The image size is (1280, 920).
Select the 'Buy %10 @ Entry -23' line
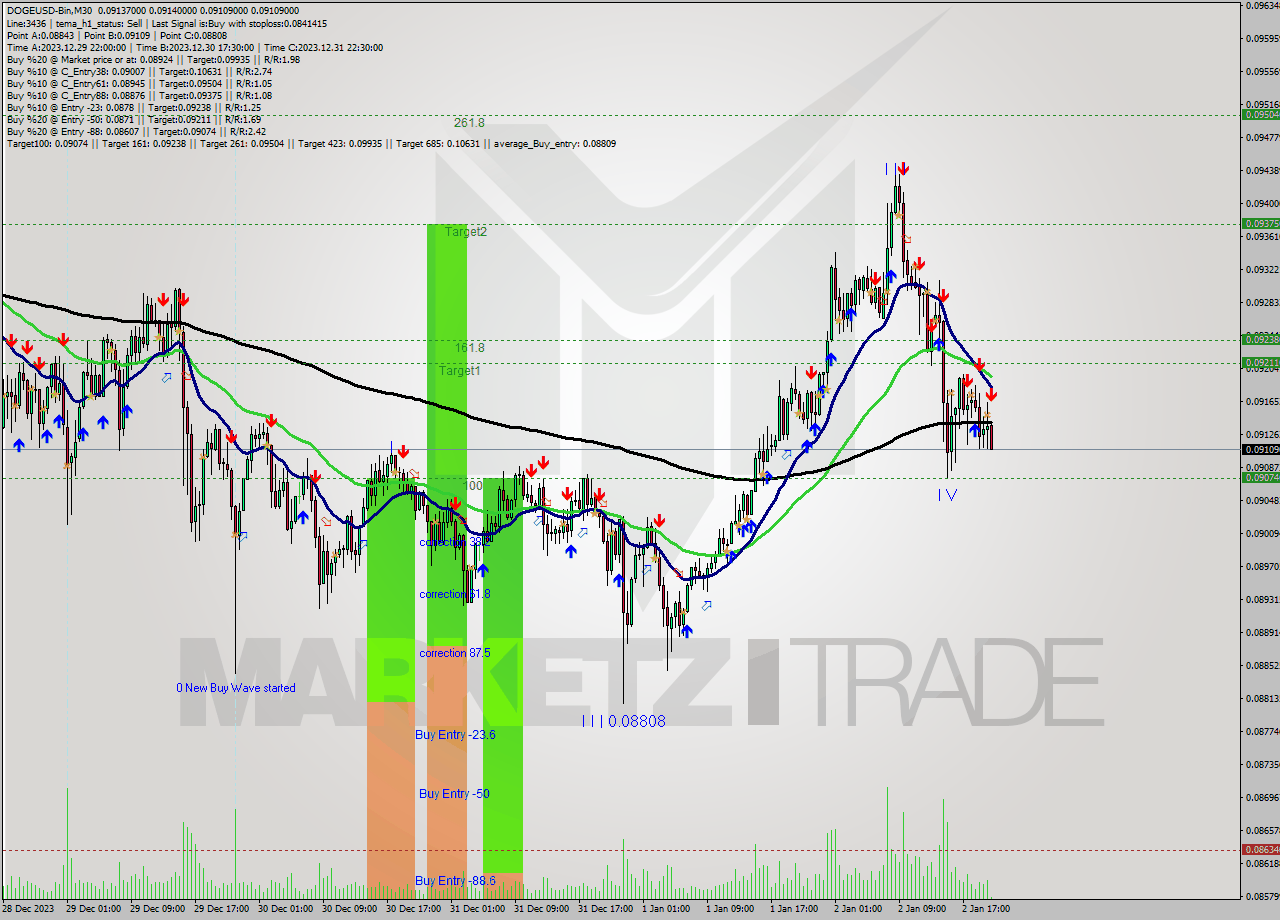pyautogui.click(x=133, y=107)
